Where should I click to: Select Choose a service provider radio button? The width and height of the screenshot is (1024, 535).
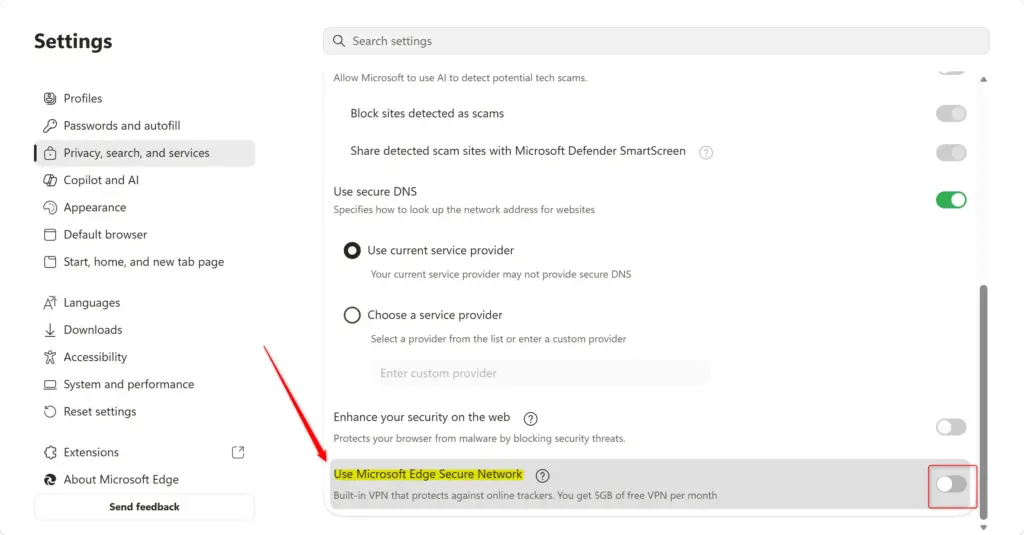click(x=352, y=316)
